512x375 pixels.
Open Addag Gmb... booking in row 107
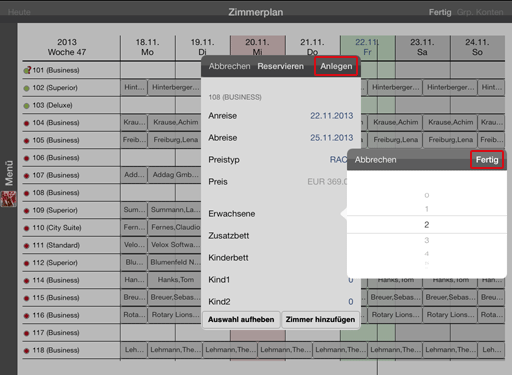click(x=175, y=175)
